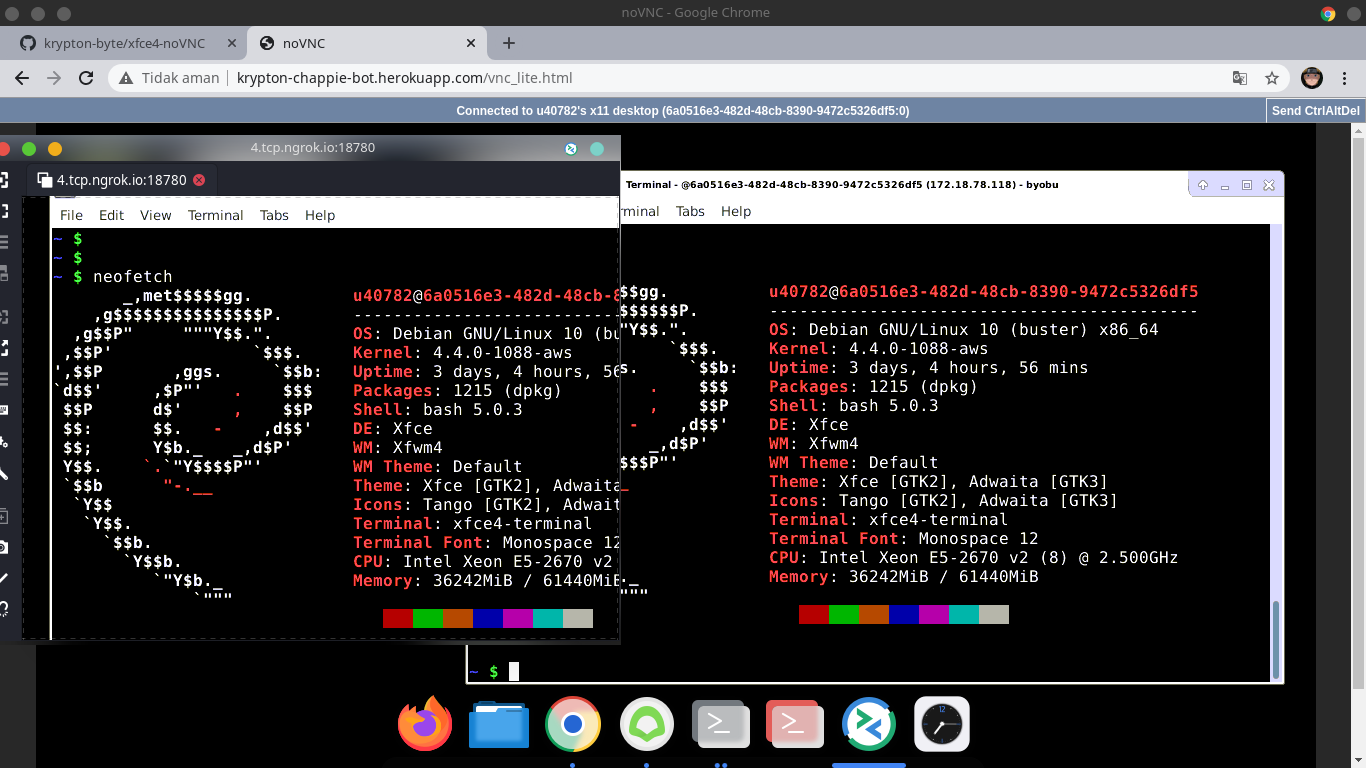The height and width of the screenshot is (768, 1366).
Task: Open the Chrome profile avatar
Action: click(1311, 78)
